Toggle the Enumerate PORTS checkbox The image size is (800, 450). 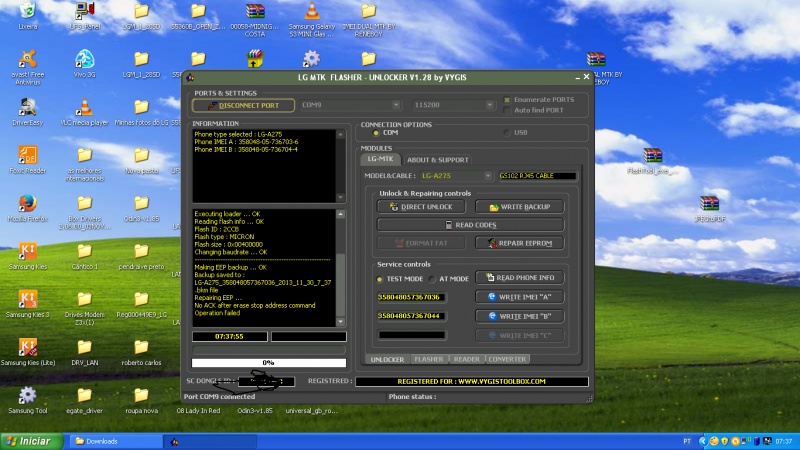pos(507,100)
